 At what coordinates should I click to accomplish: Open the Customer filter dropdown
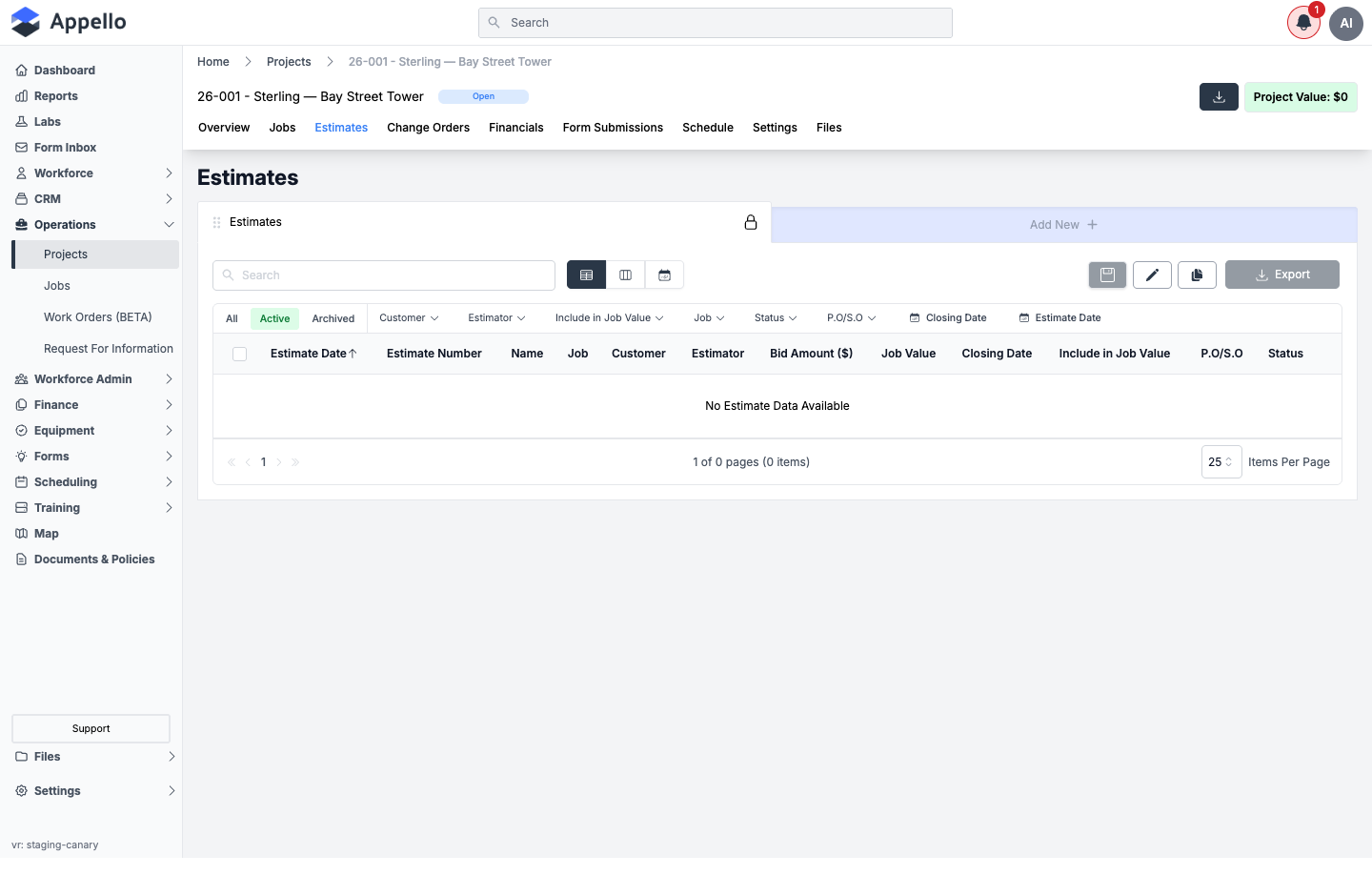click(x=409, y=318)
